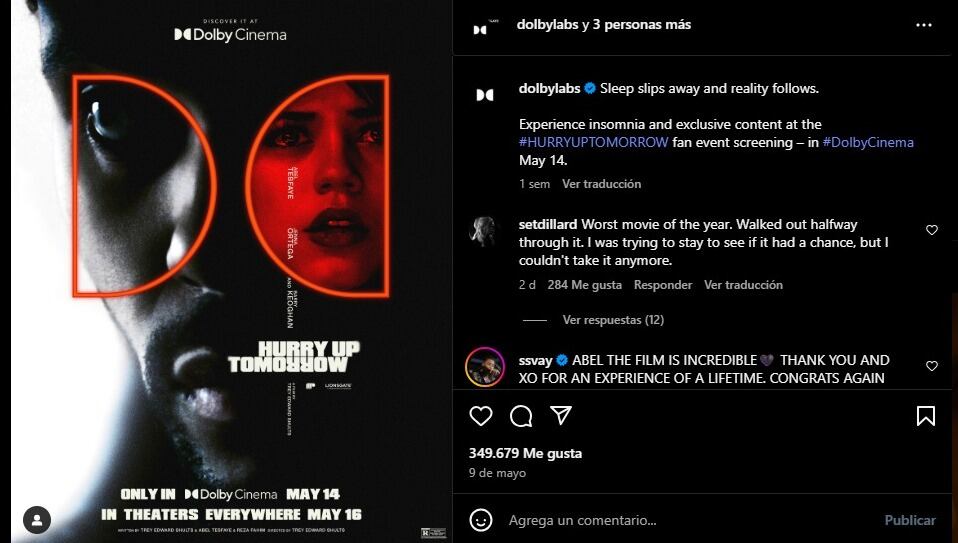Open the emoji picker smiley icon
This screenshot has height=543, width=958.
(481, 520)
